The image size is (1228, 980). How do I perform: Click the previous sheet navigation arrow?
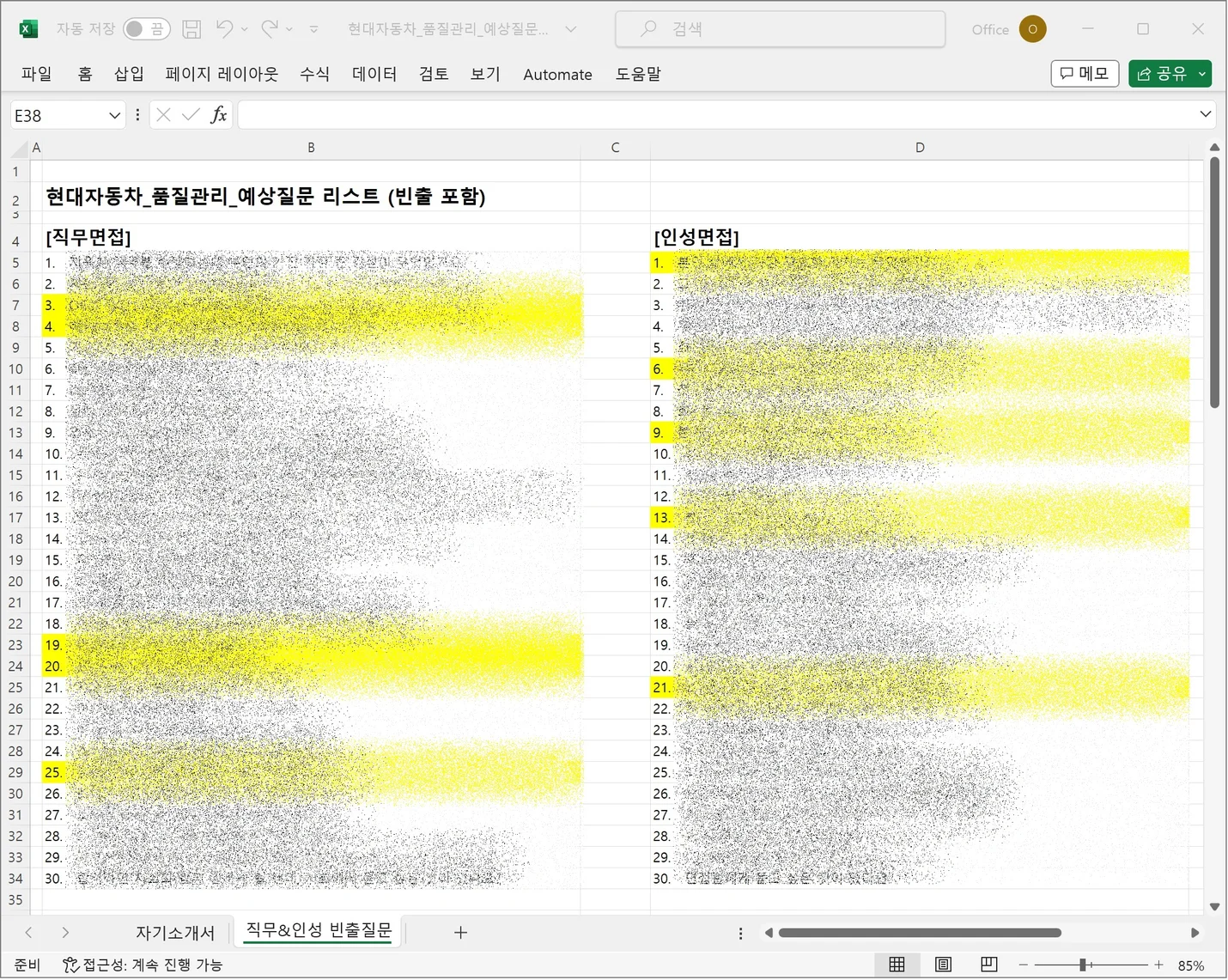coord(28,933)
